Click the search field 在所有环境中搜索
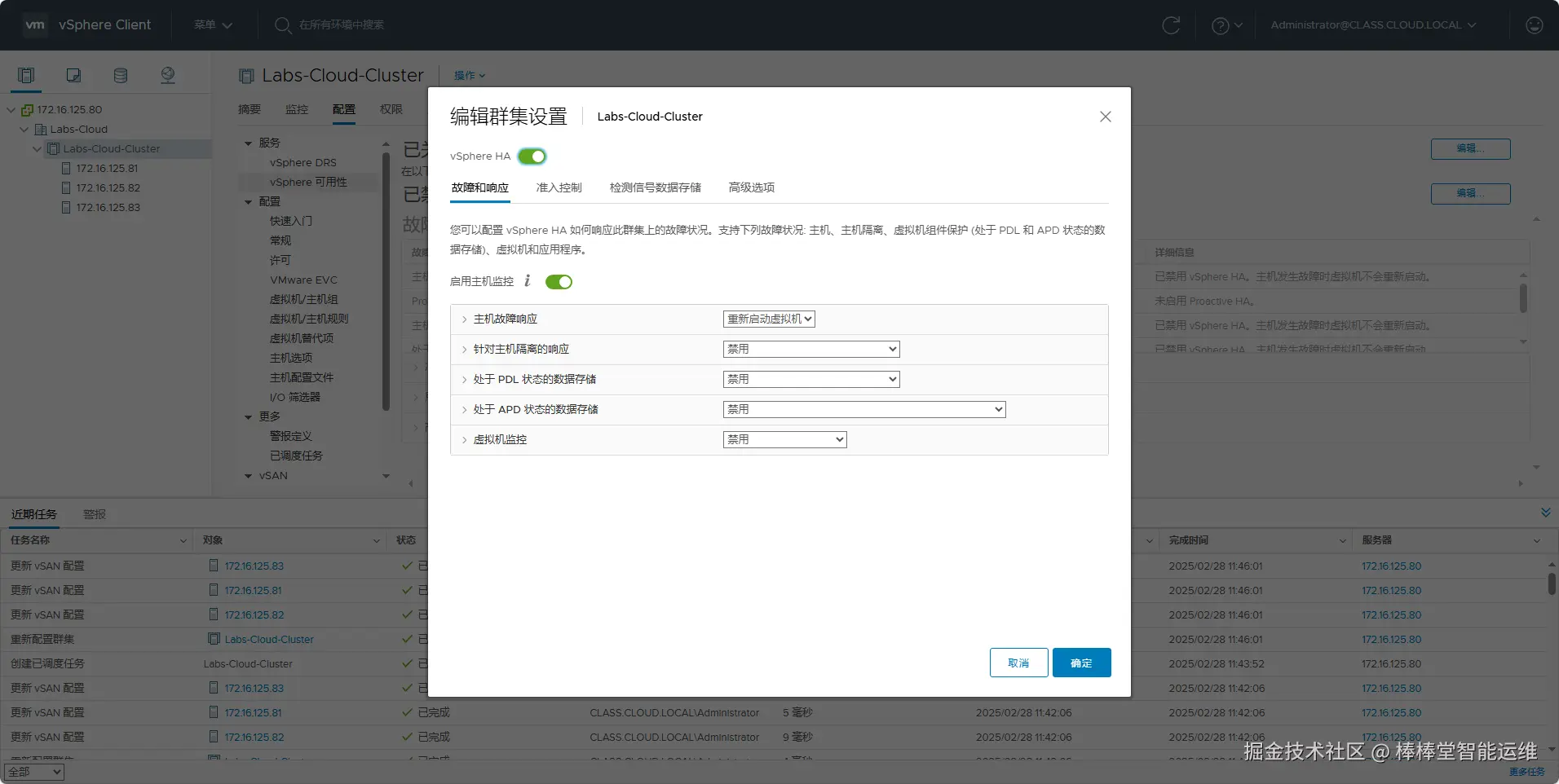 click(341, 25)
